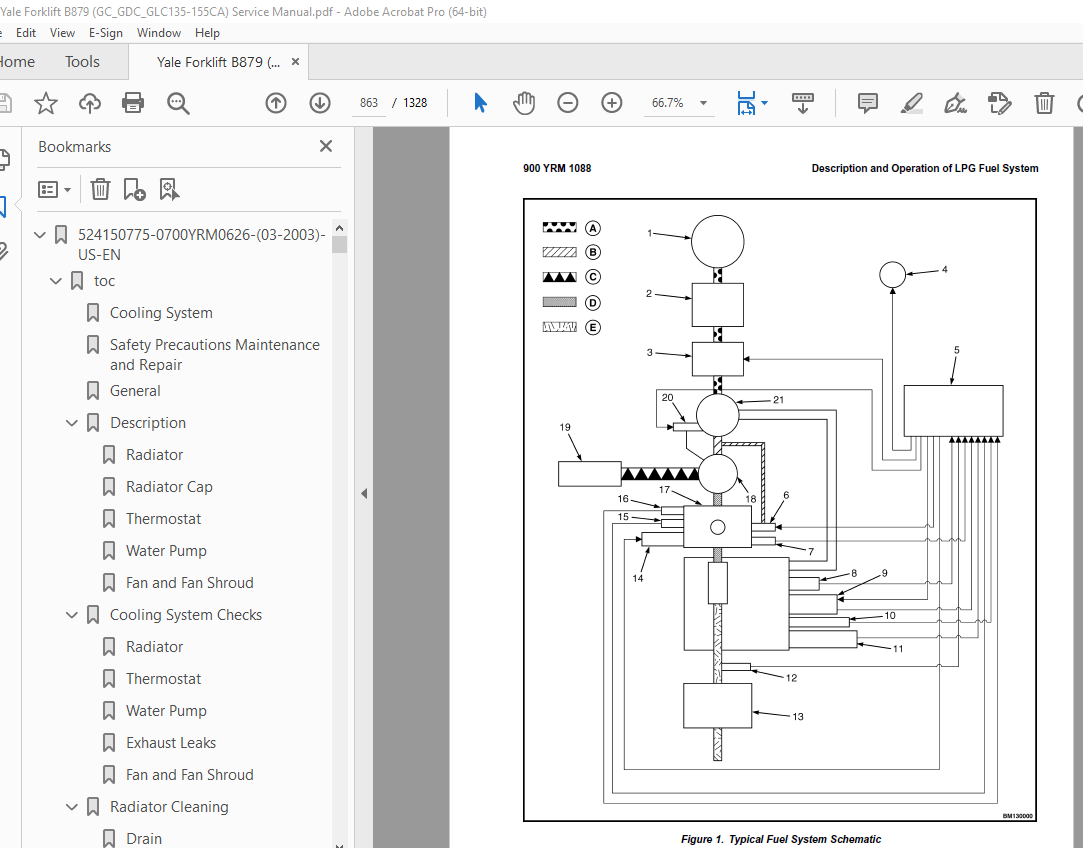Open the scrolling mode page display tool
The image size is (1083, 848).
point(803,103)
